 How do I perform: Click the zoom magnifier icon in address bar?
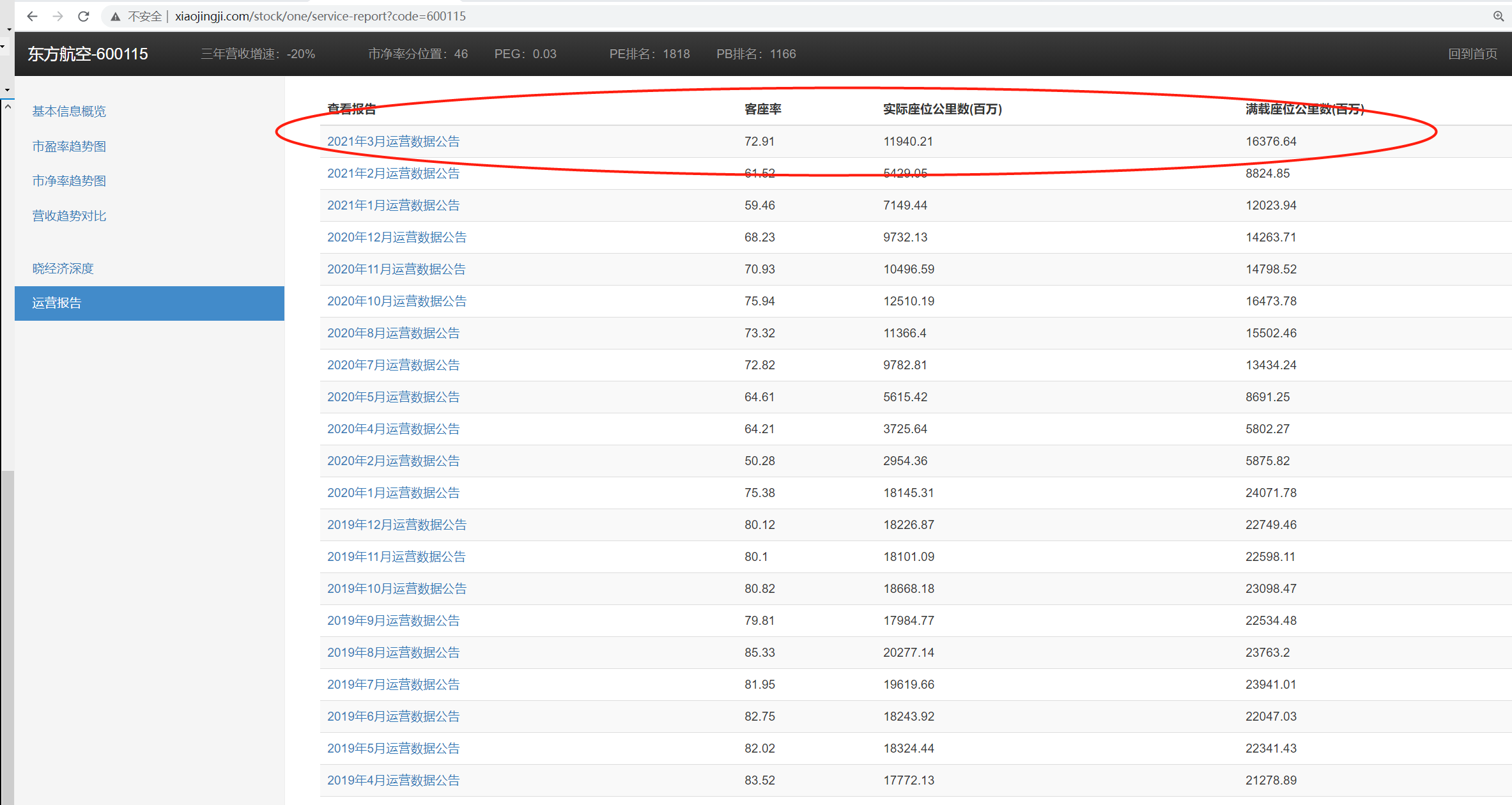(1498, 17)
